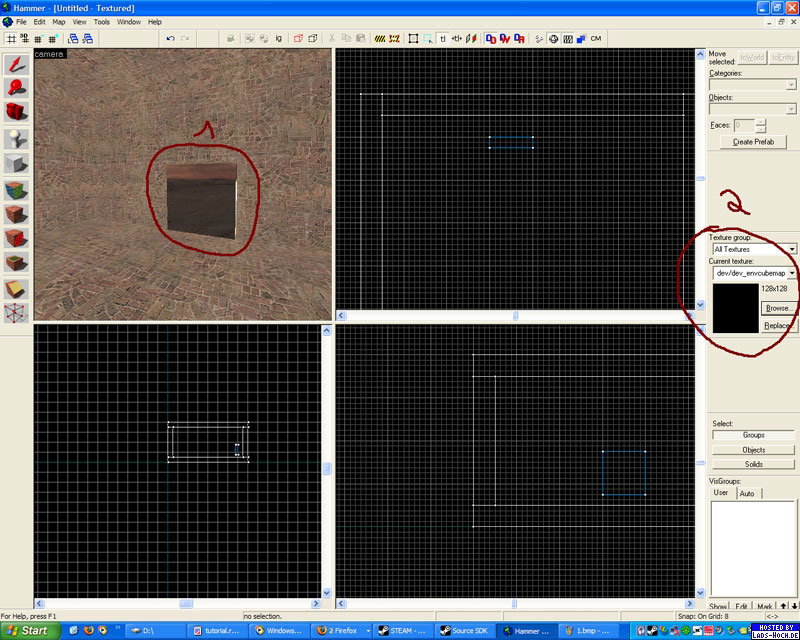Screen dimensions: 800x640
Task: Switch to STEAM taskbar window
Action: point(404,631)
